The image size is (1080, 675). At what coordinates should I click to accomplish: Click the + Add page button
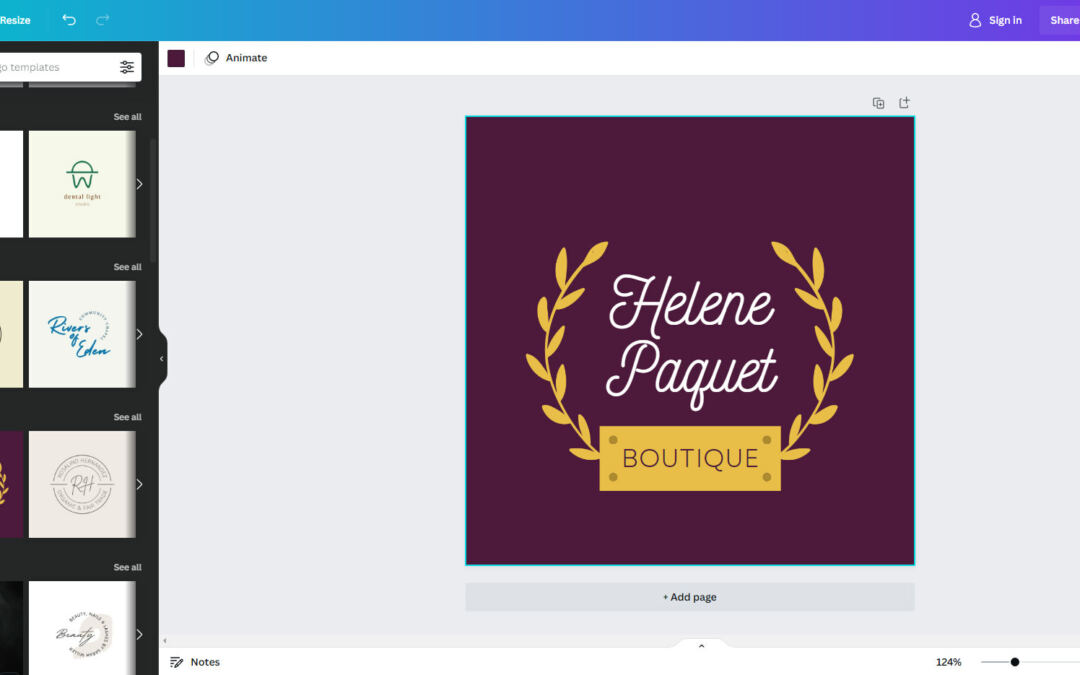(689, 597)
